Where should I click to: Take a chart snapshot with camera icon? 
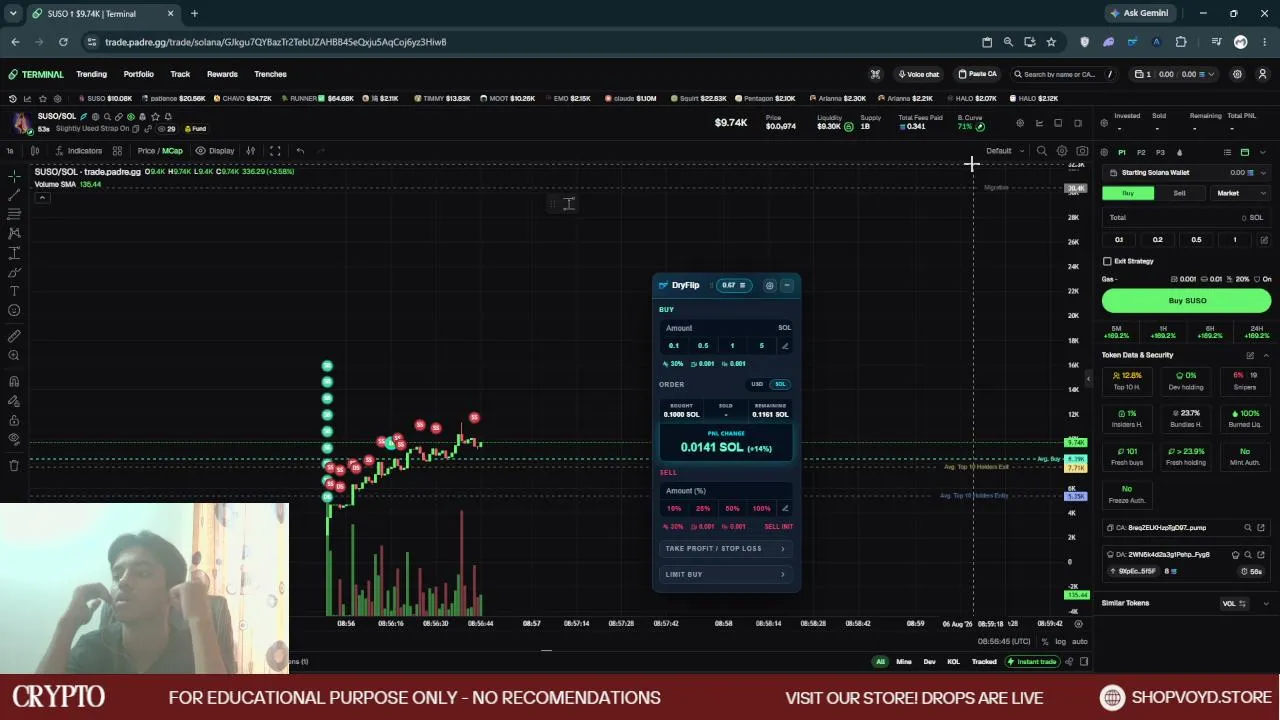click(x=1082, y=151)
